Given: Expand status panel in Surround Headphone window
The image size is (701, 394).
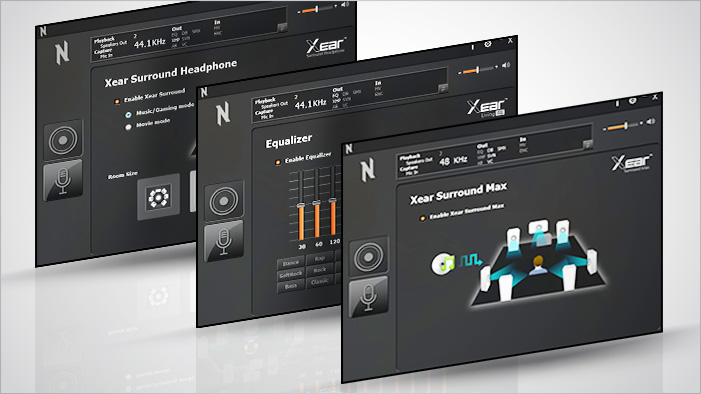Looking at the screenshot, I should (282, 27).
